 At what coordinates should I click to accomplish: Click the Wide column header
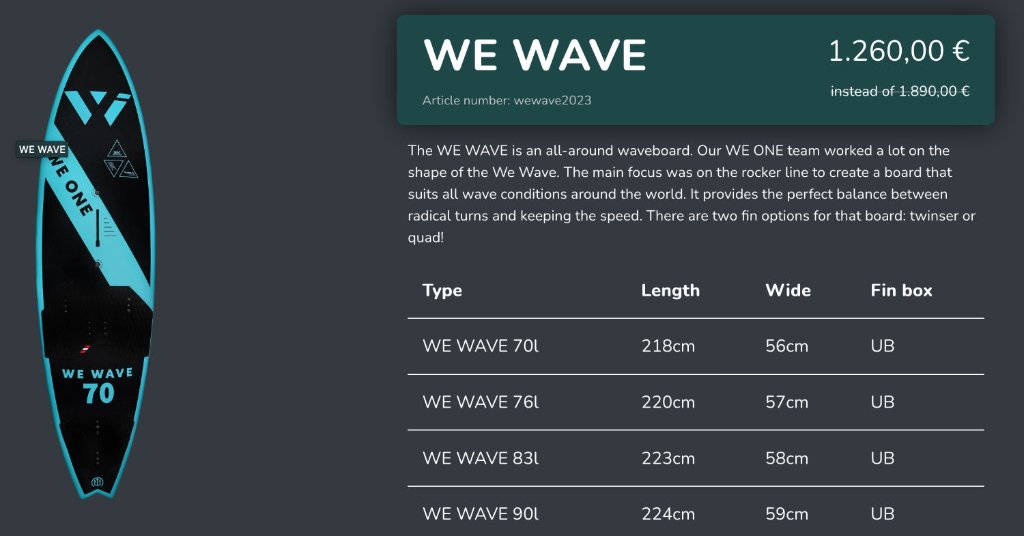pos(788,290)
